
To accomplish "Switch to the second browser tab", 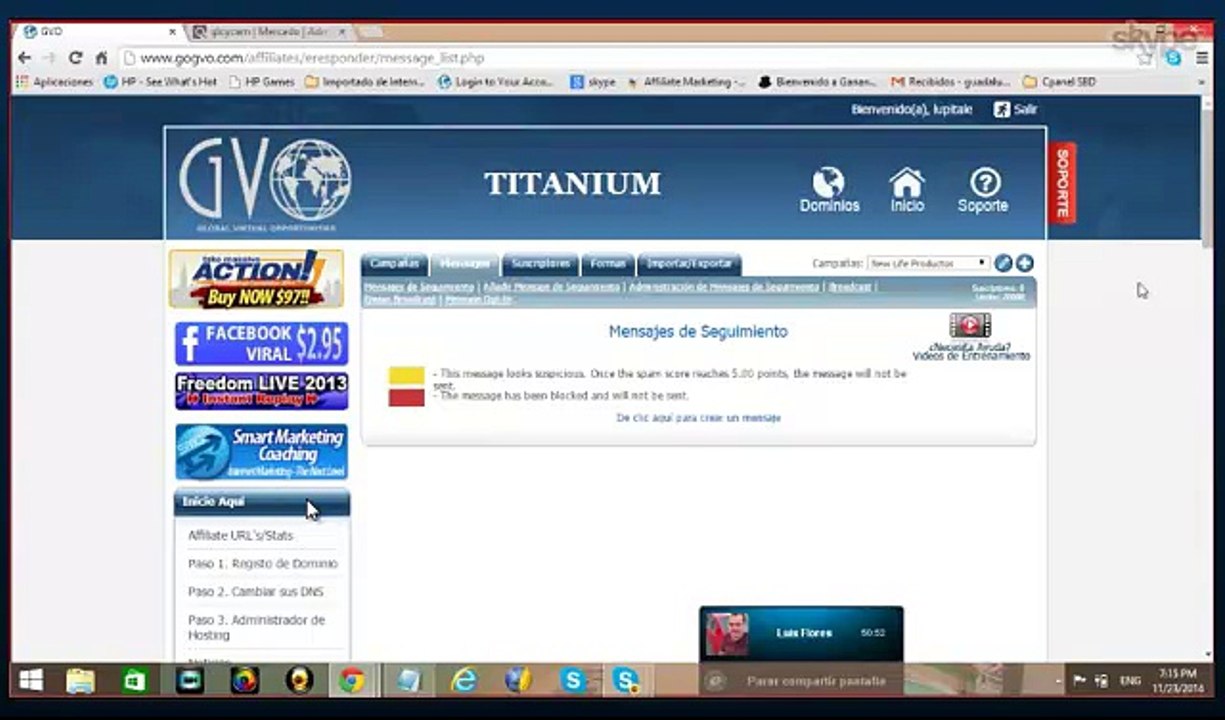I will point(269,32).
